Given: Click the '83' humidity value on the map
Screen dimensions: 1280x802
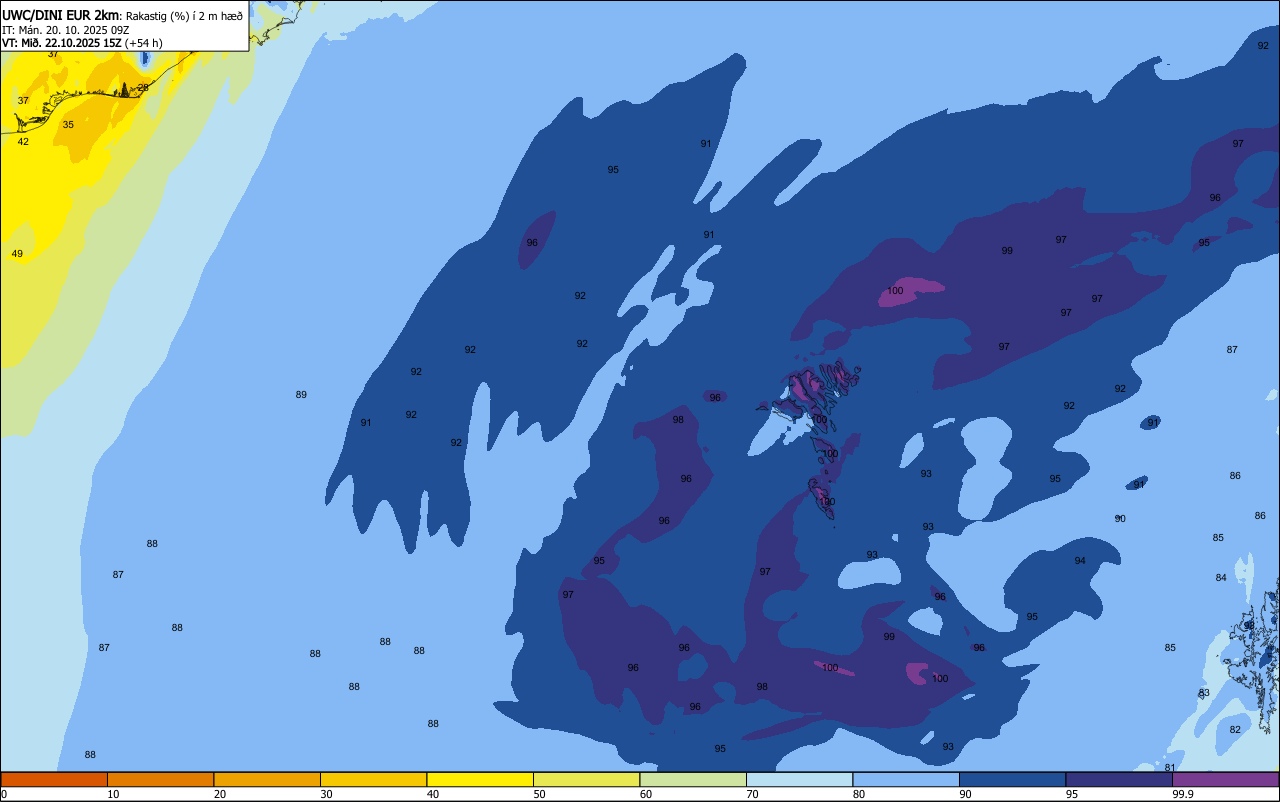Looking at the screenshot, I should (1204, 693).
